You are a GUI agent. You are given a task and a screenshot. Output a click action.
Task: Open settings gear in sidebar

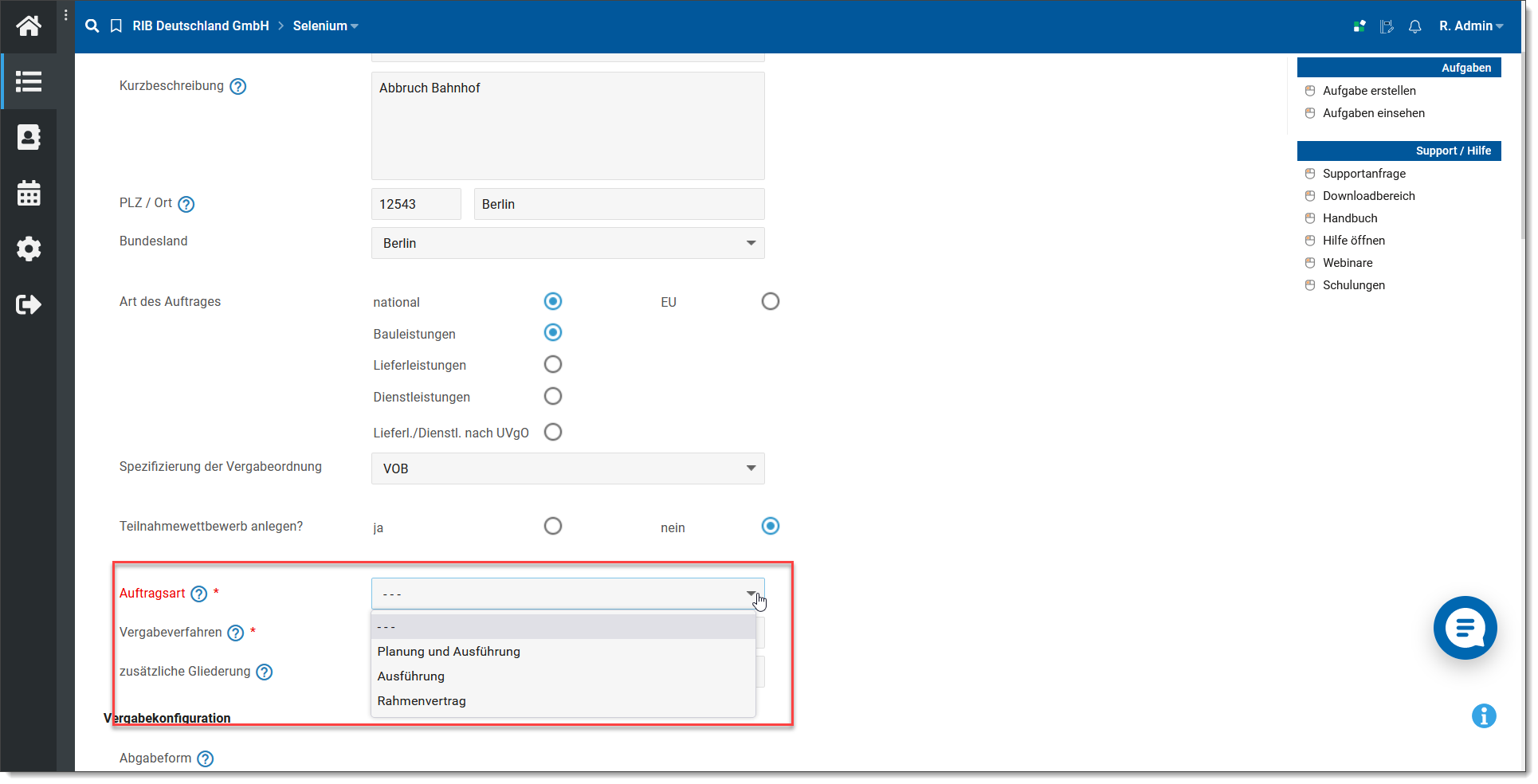point(29,249)
